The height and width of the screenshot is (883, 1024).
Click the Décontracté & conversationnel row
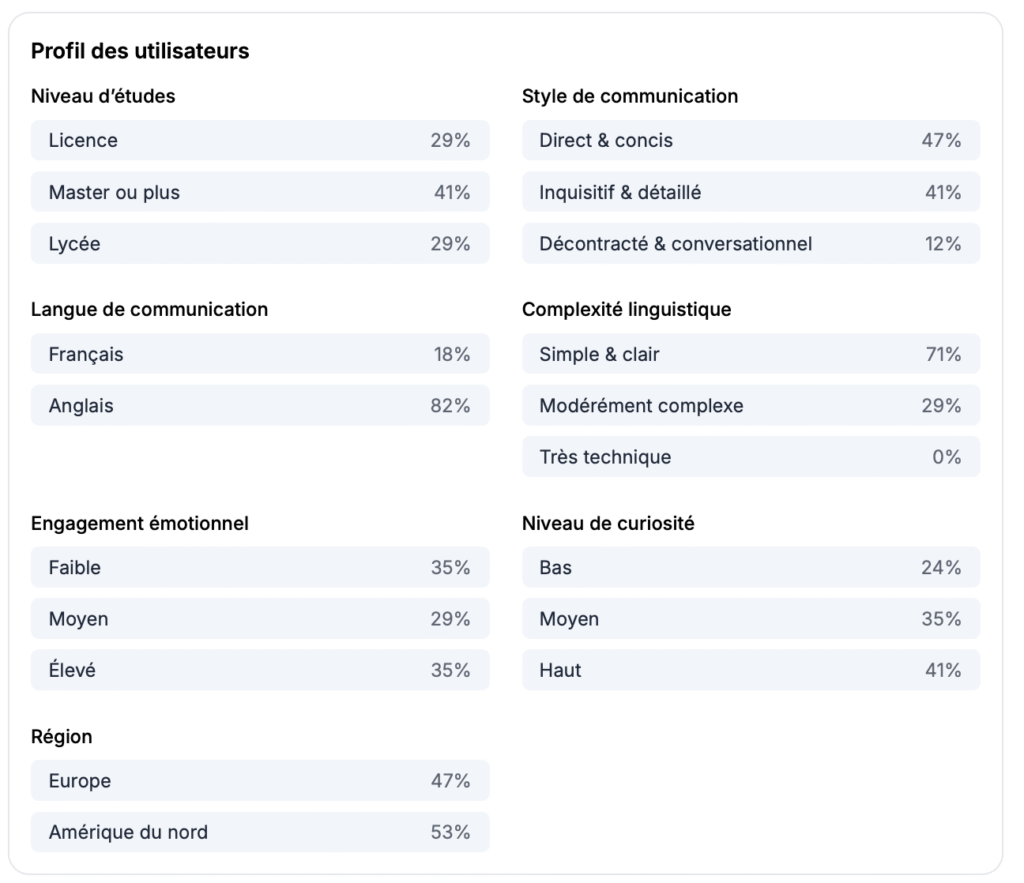coord(750,244)
